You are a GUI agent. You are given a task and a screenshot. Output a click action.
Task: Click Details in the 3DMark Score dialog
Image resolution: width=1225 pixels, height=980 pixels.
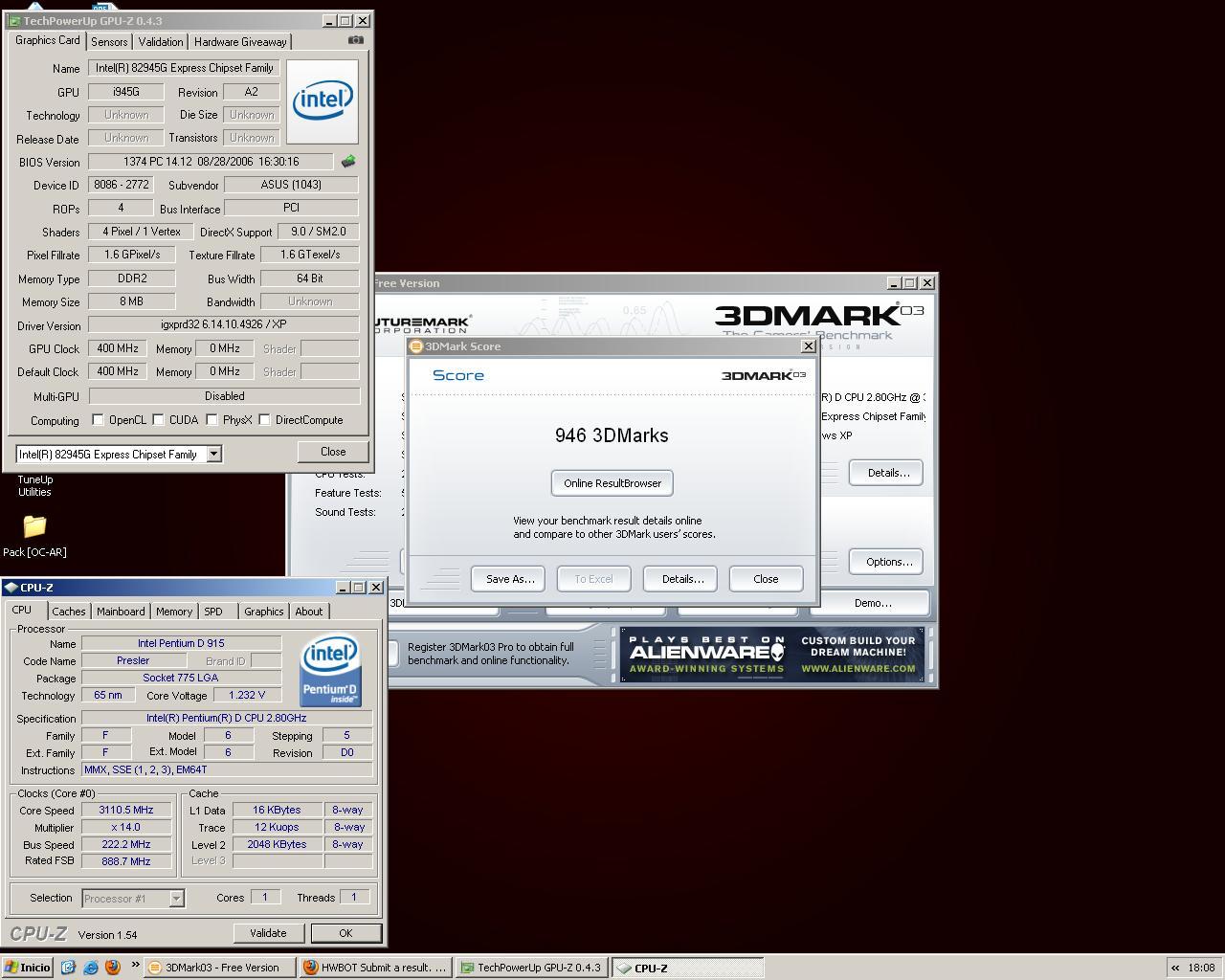[x=681, y=579]
